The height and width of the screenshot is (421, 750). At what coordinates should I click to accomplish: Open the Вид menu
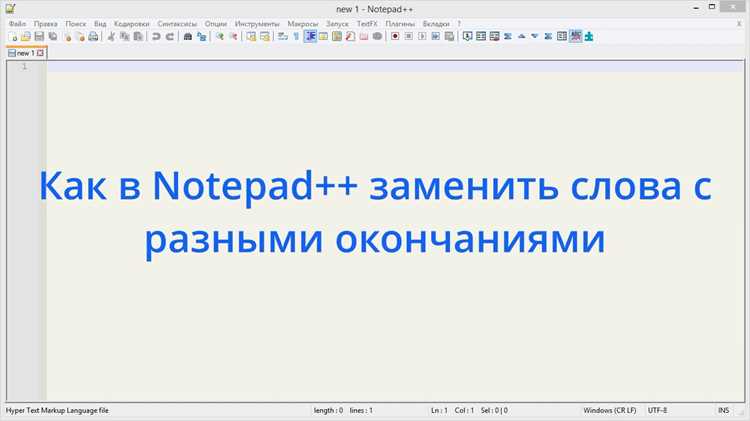[x=100, y=23]
